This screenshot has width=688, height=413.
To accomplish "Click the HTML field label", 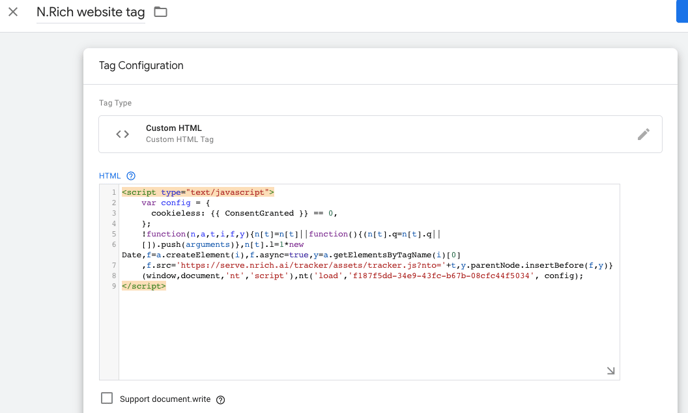I will click(x=109, y=176).
